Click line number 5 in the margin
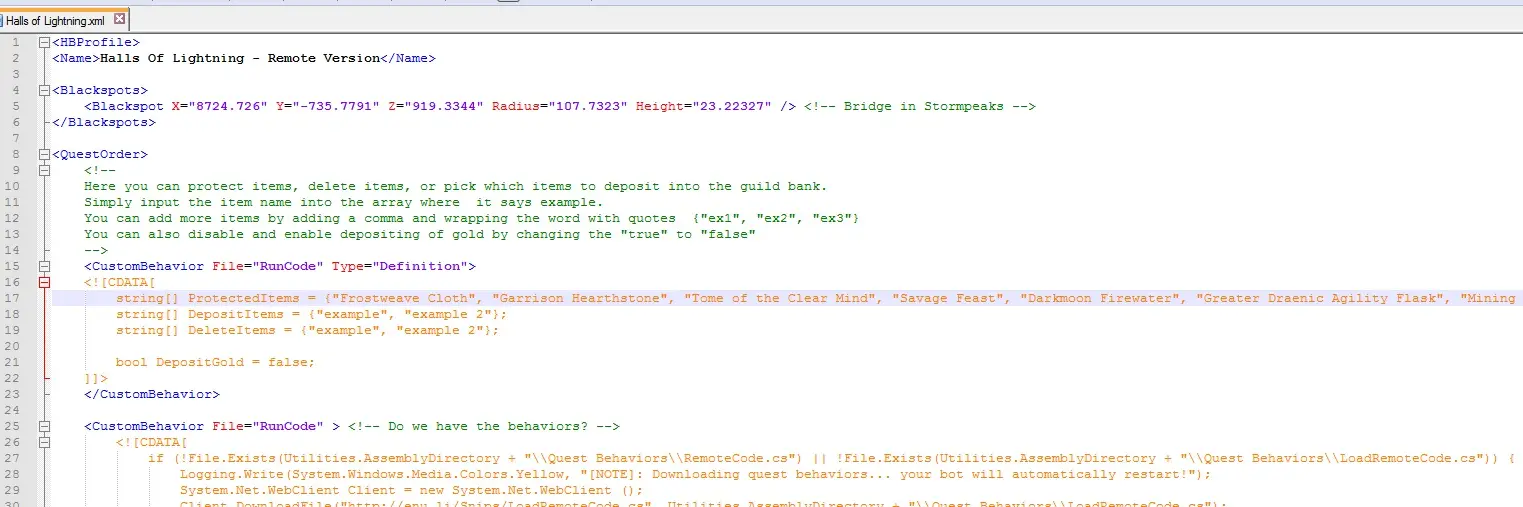Viewport: 1523px width, 507px height. (17, 107)
